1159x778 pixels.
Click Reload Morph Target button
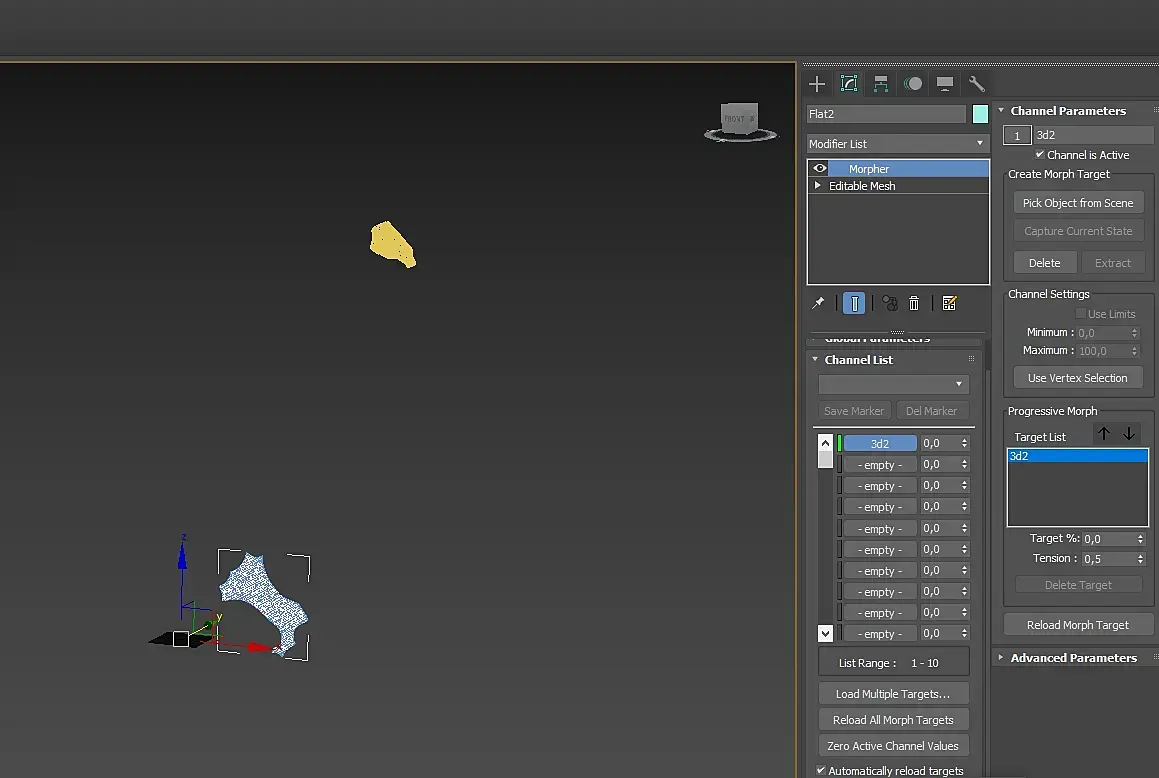1078,624
